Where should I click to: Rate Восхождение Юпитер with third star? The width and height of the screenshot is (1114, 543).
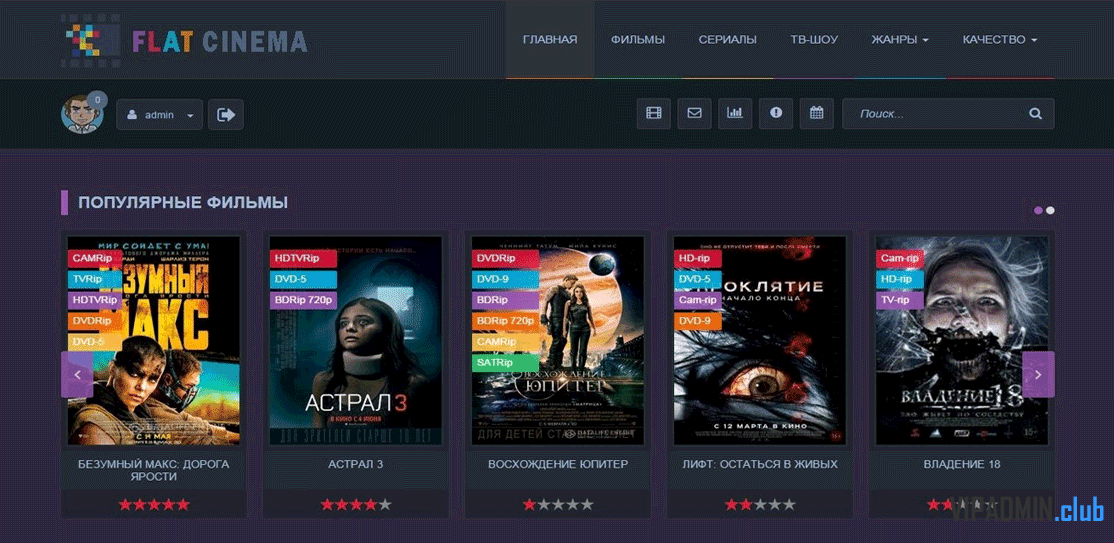click(558, 505)
